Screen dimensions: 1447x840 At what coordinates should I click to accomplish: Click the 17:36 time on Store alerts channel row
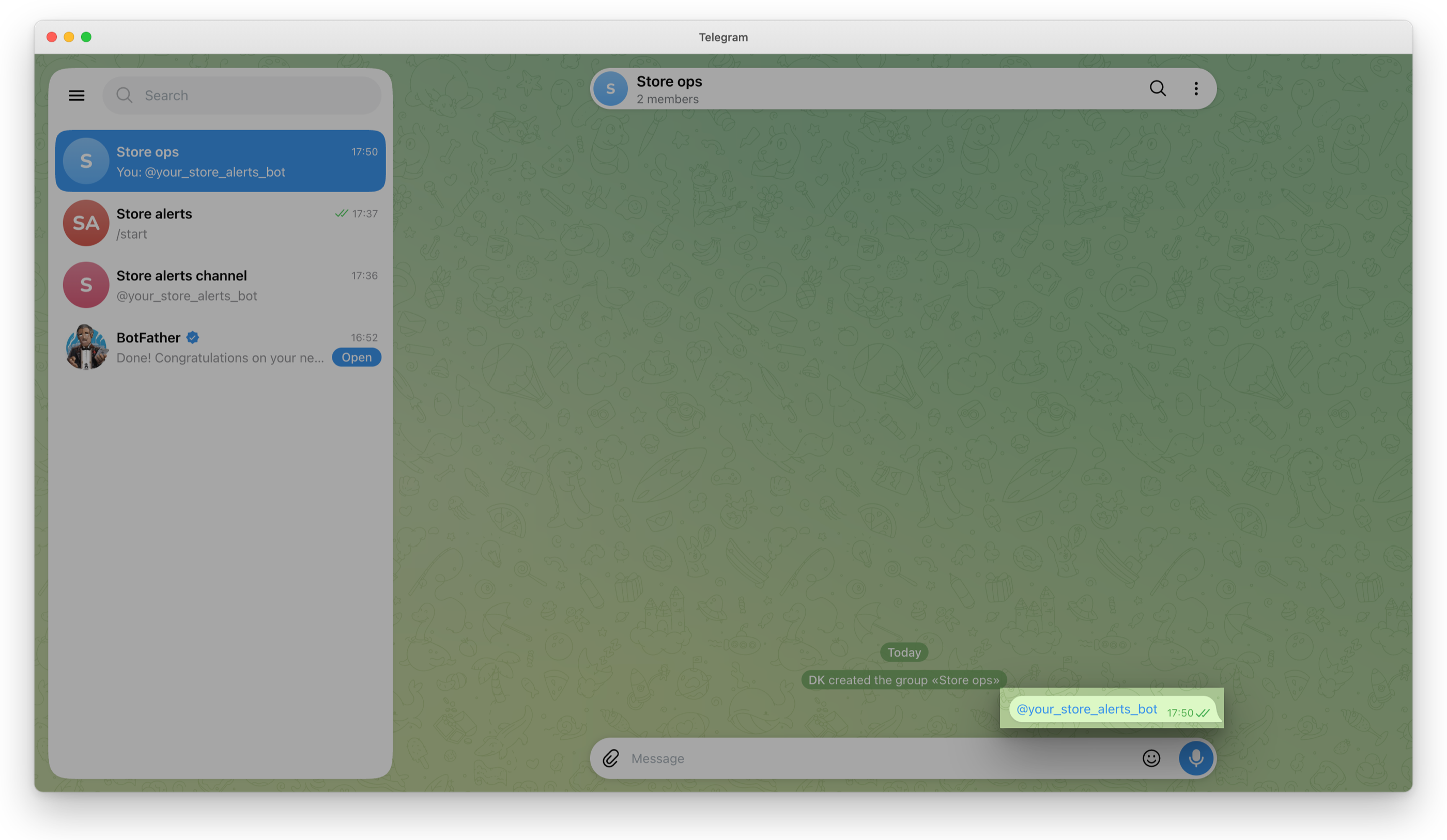[x=364, y=275]
